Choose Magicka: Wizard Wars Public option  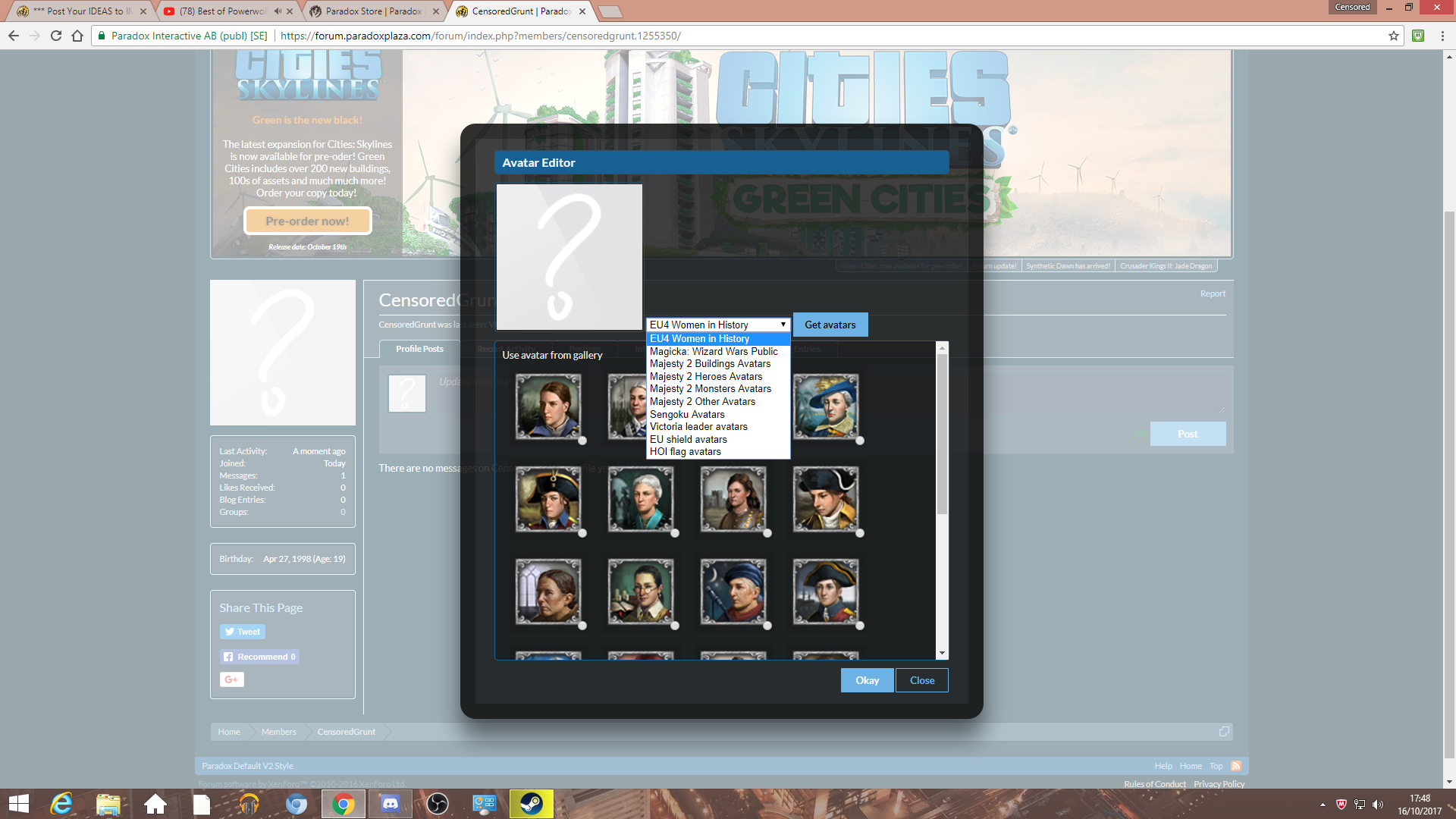click(x=718, y=351)
